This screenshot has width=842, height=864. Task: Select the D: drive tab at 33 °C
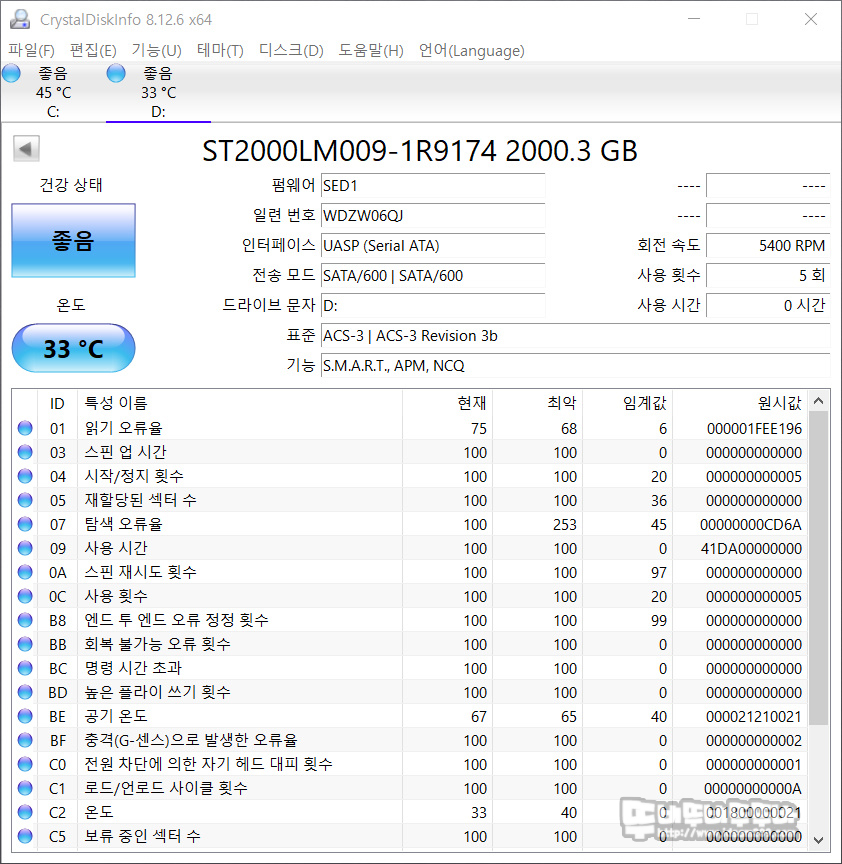[158, 92]
